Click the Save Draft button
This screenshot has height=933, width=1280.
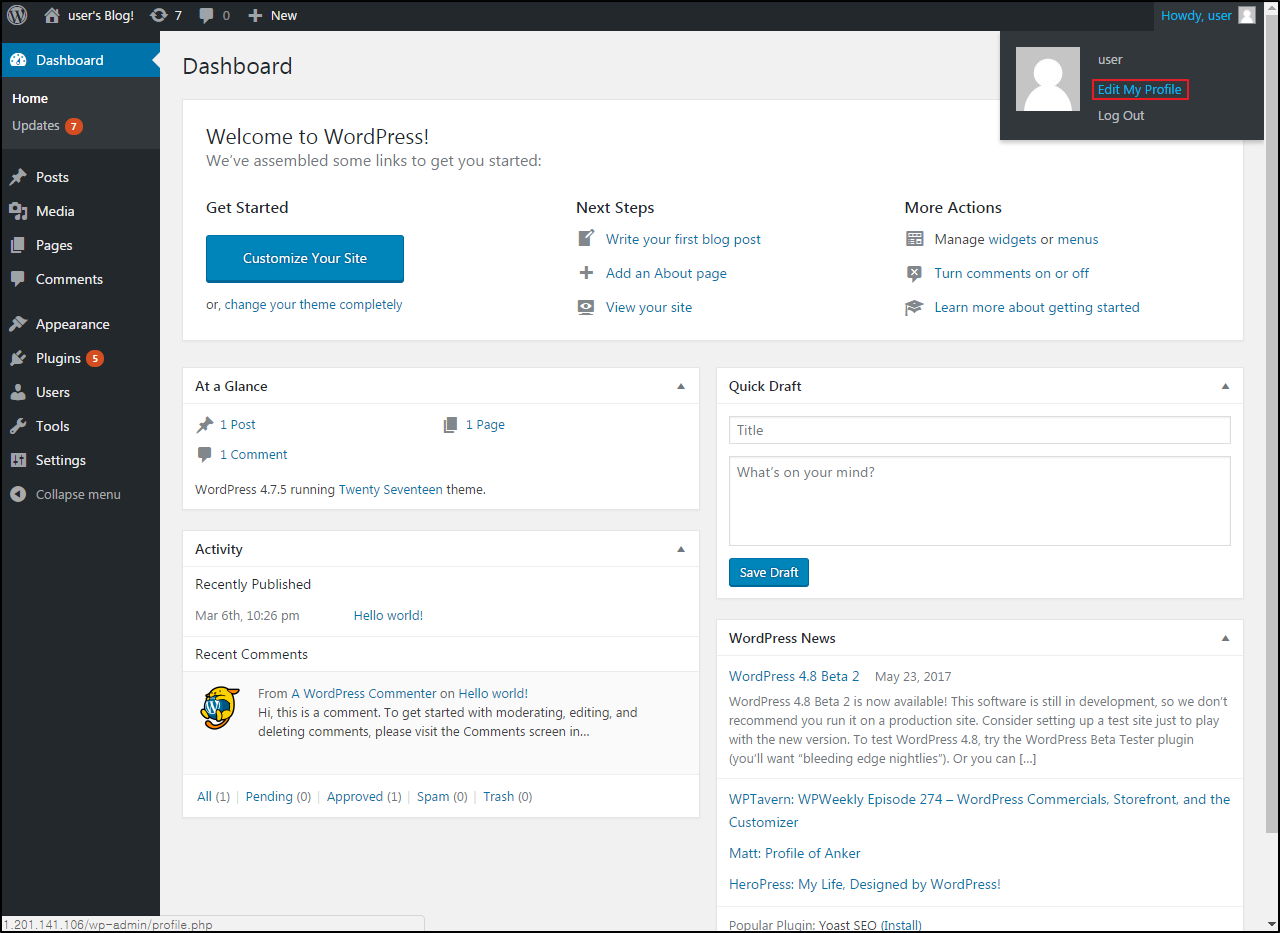pos(769,572)
